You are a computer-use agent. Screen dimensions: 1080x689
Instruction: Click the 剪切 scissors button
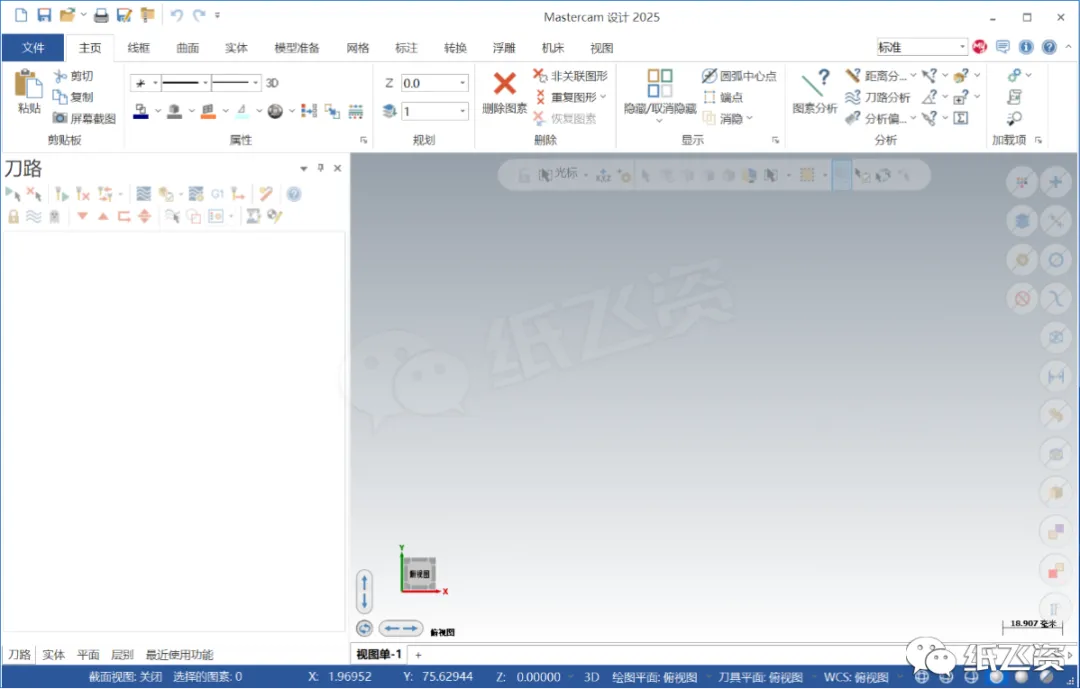tap(74, 76)
